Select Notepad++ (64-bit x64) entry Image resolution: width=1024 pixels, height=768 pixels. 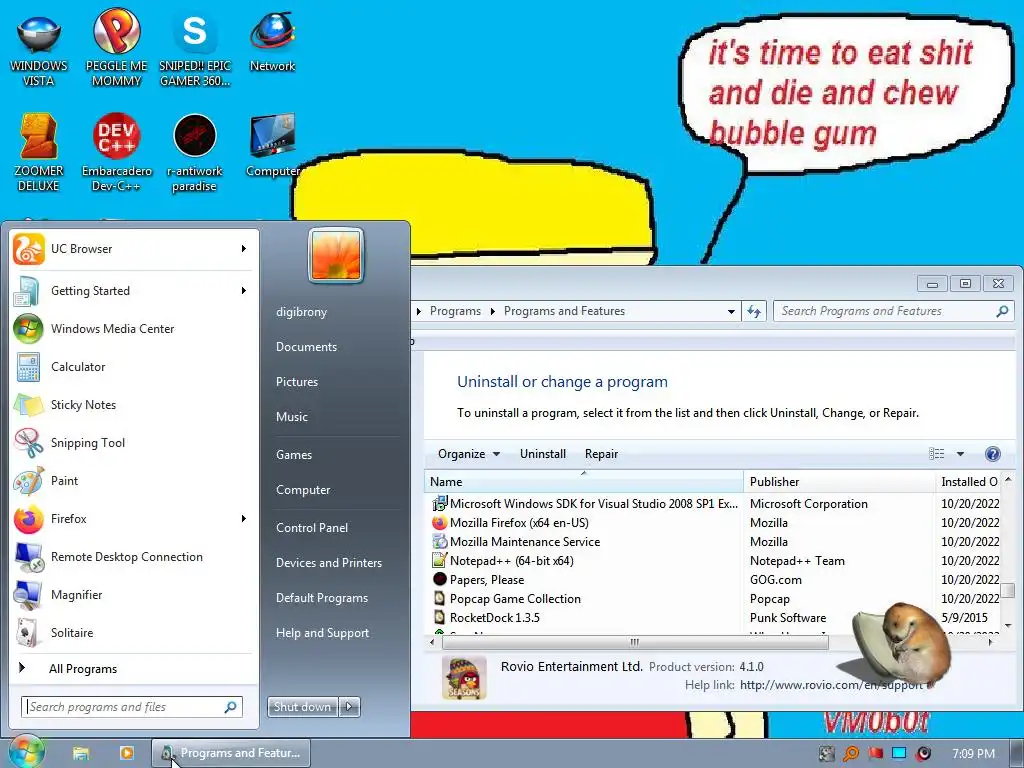(x=712, y=560)
